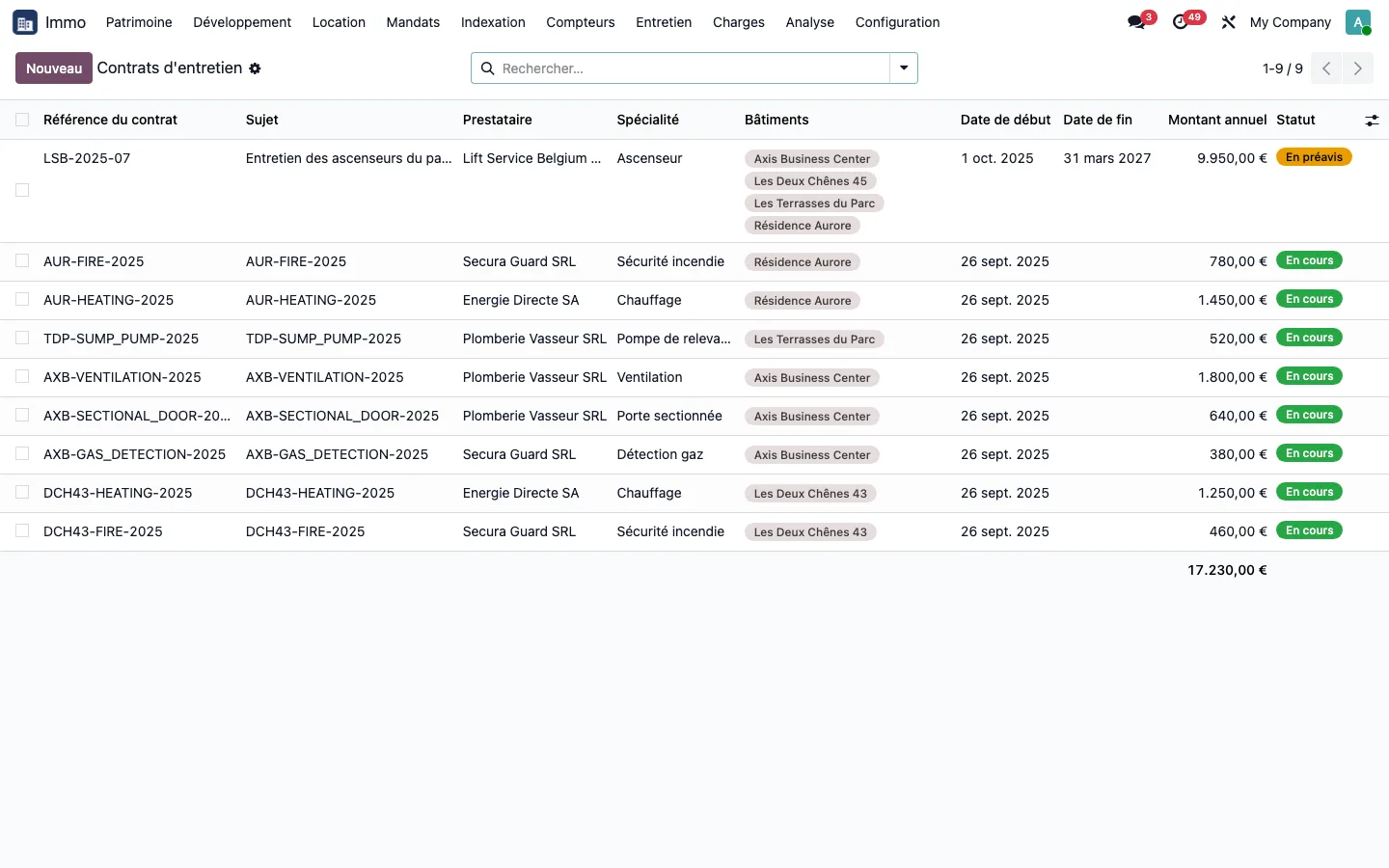1389x868 pixels.
Task: Open the Configuration menu
Action: 897,22
